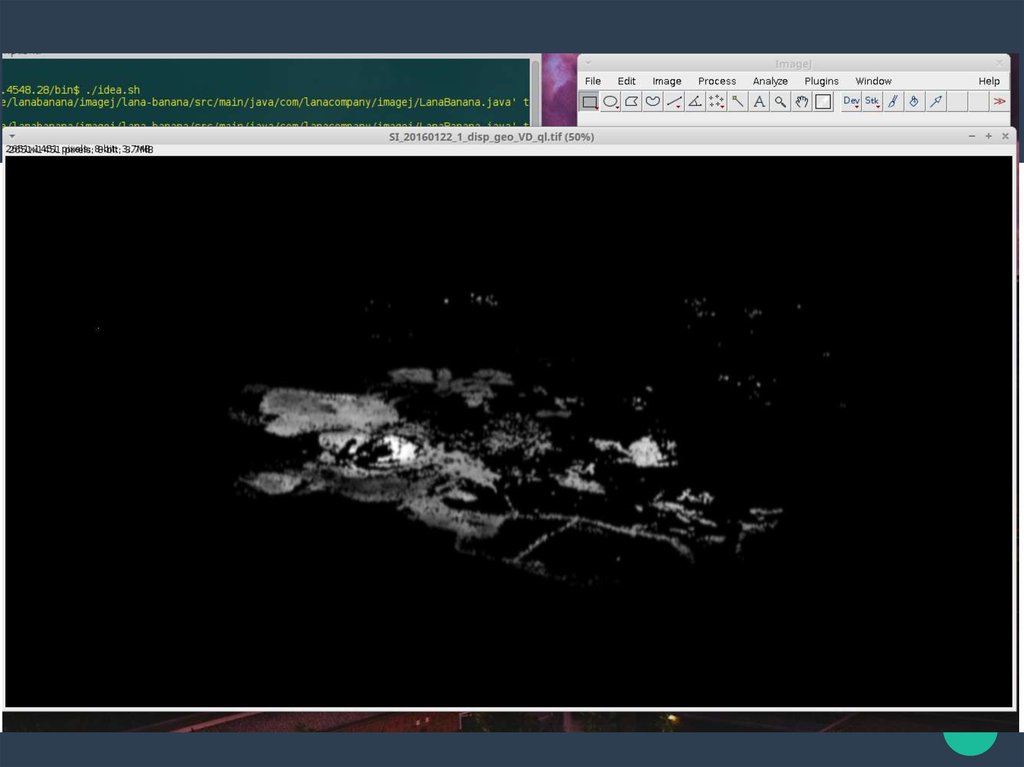Screen dimensions: 1024x767
Task: Open the Process menu
Action: (716, 81)
